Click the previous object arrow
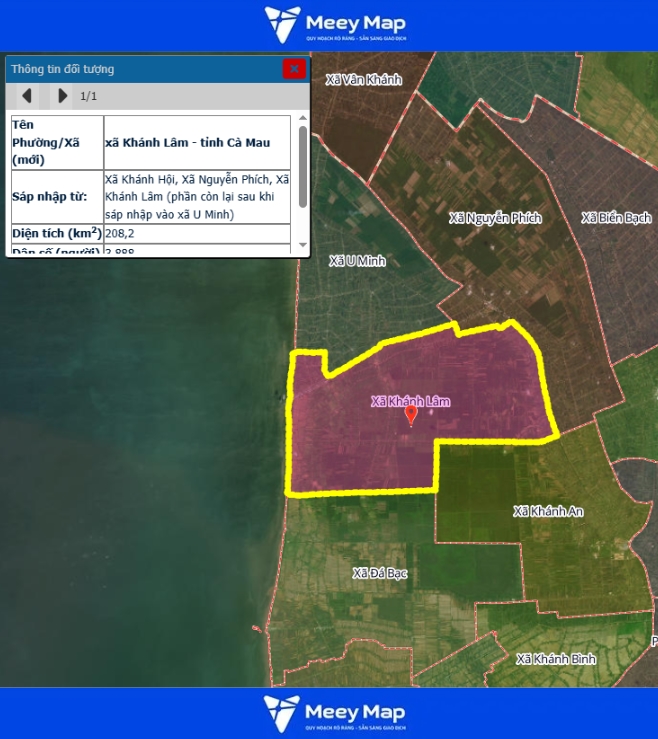Image resolution: width=658 pixels, height=739 pixels. click(27, 96)
